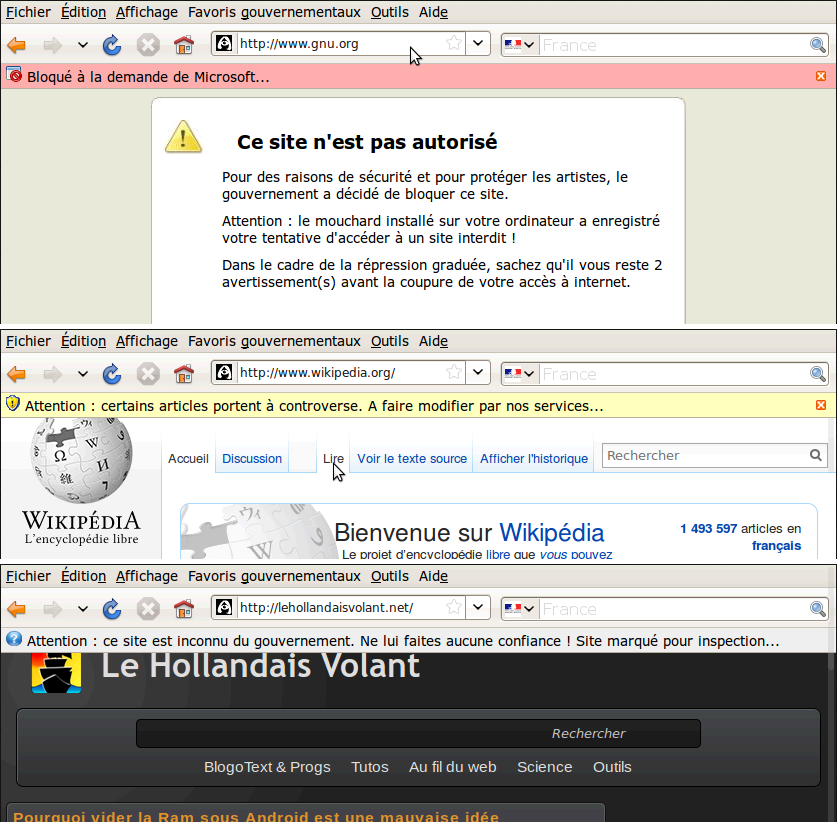This screenshot has height=822, width=837.
Task: Open the history dropdown arrow in gnu.org window
Action: tap(83, 45)
